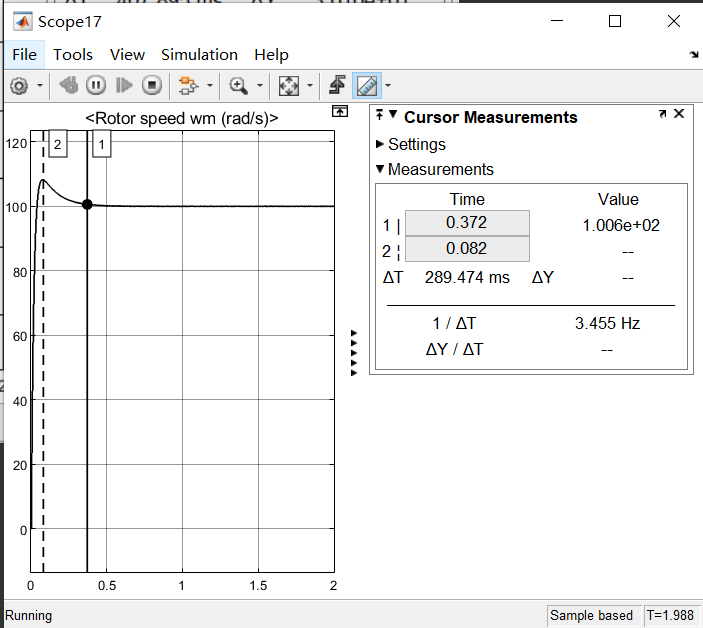
Task: Minimize the Scope17 window
Action: 557,21
